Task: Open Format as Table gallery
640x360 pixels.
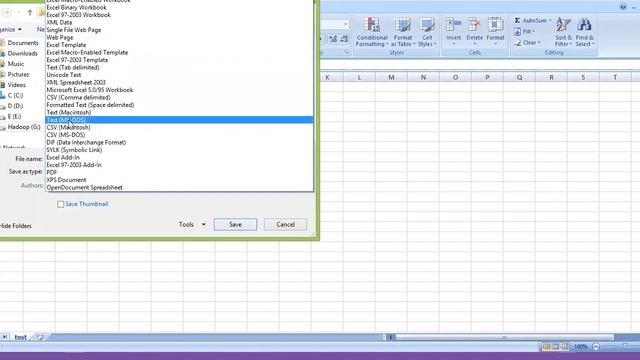Action: (402, 32)
